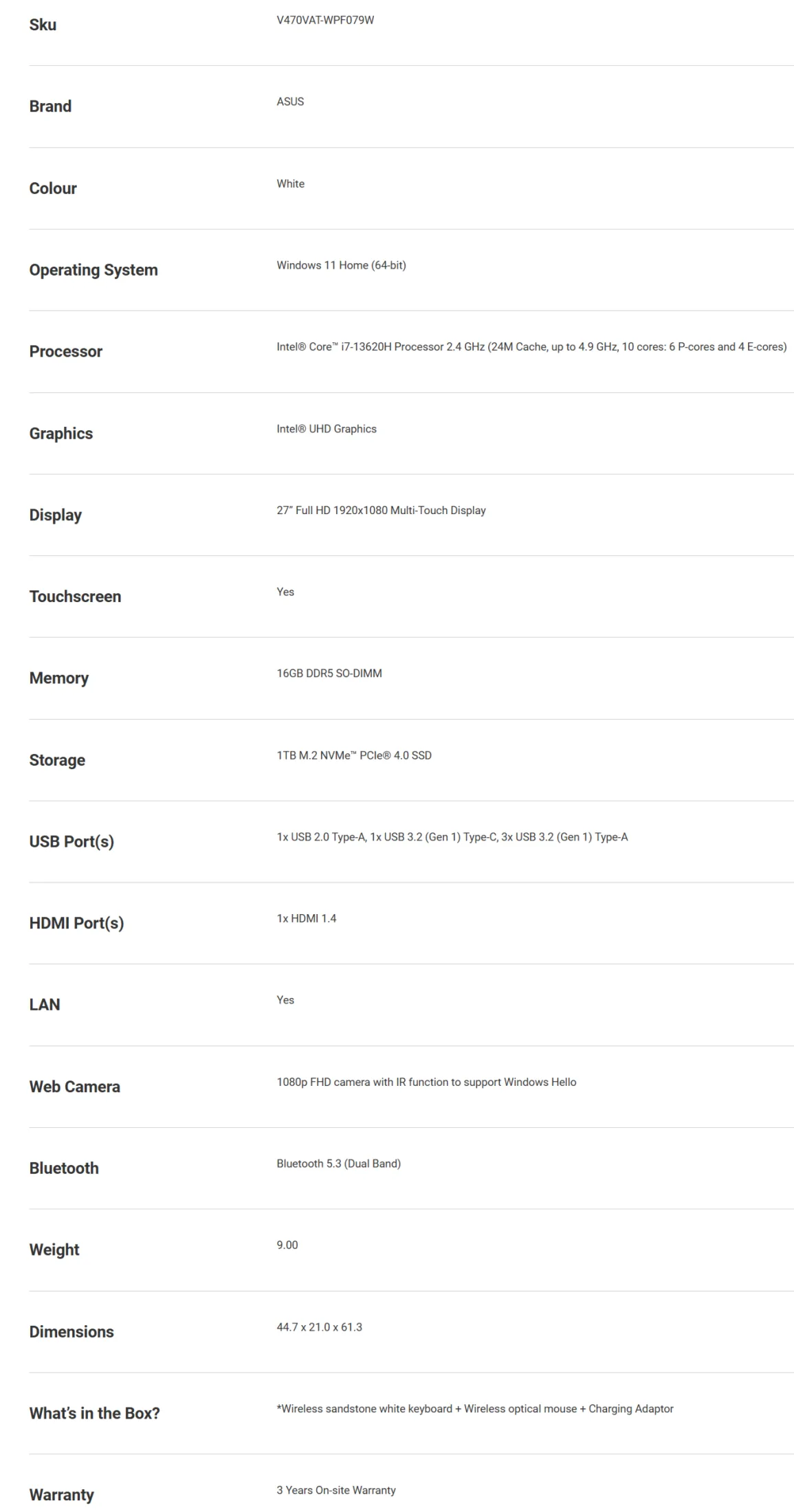Click the Weight value 9.00
The image size is (794, 1512).
287,1245
